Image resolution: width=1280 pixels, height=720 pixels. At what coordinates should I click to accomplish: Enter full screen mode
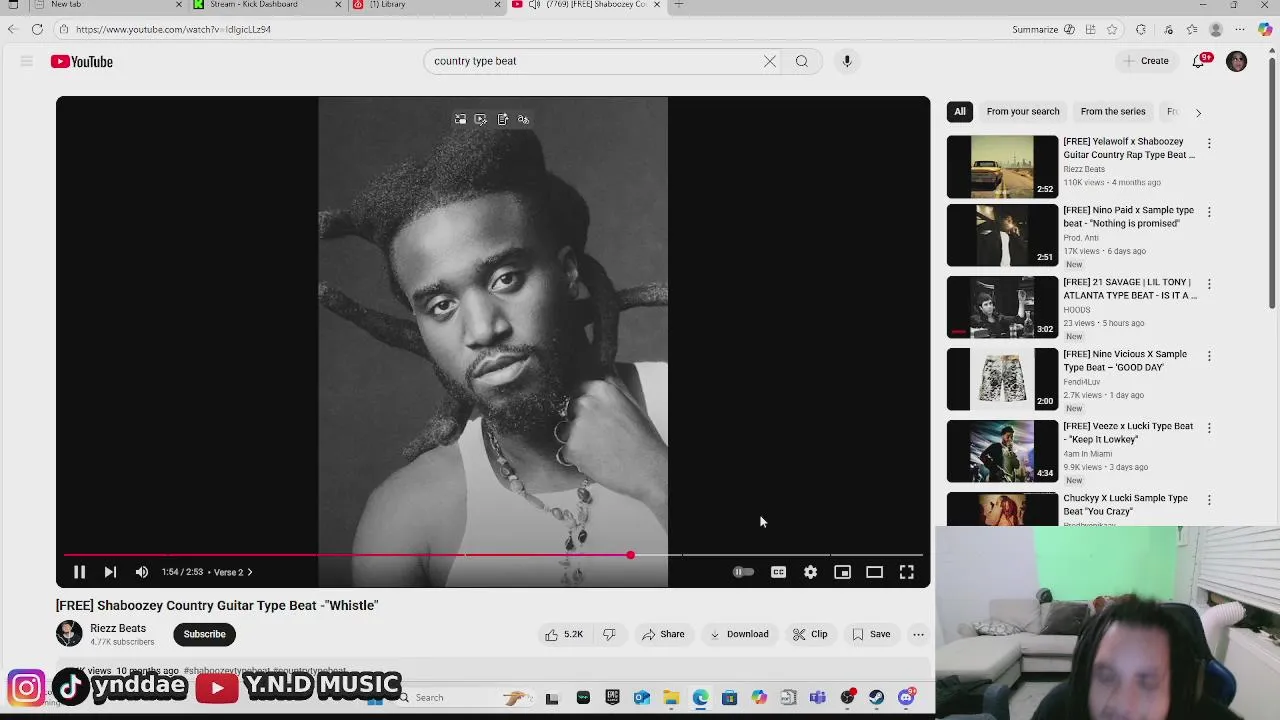(x=906, y=572)
